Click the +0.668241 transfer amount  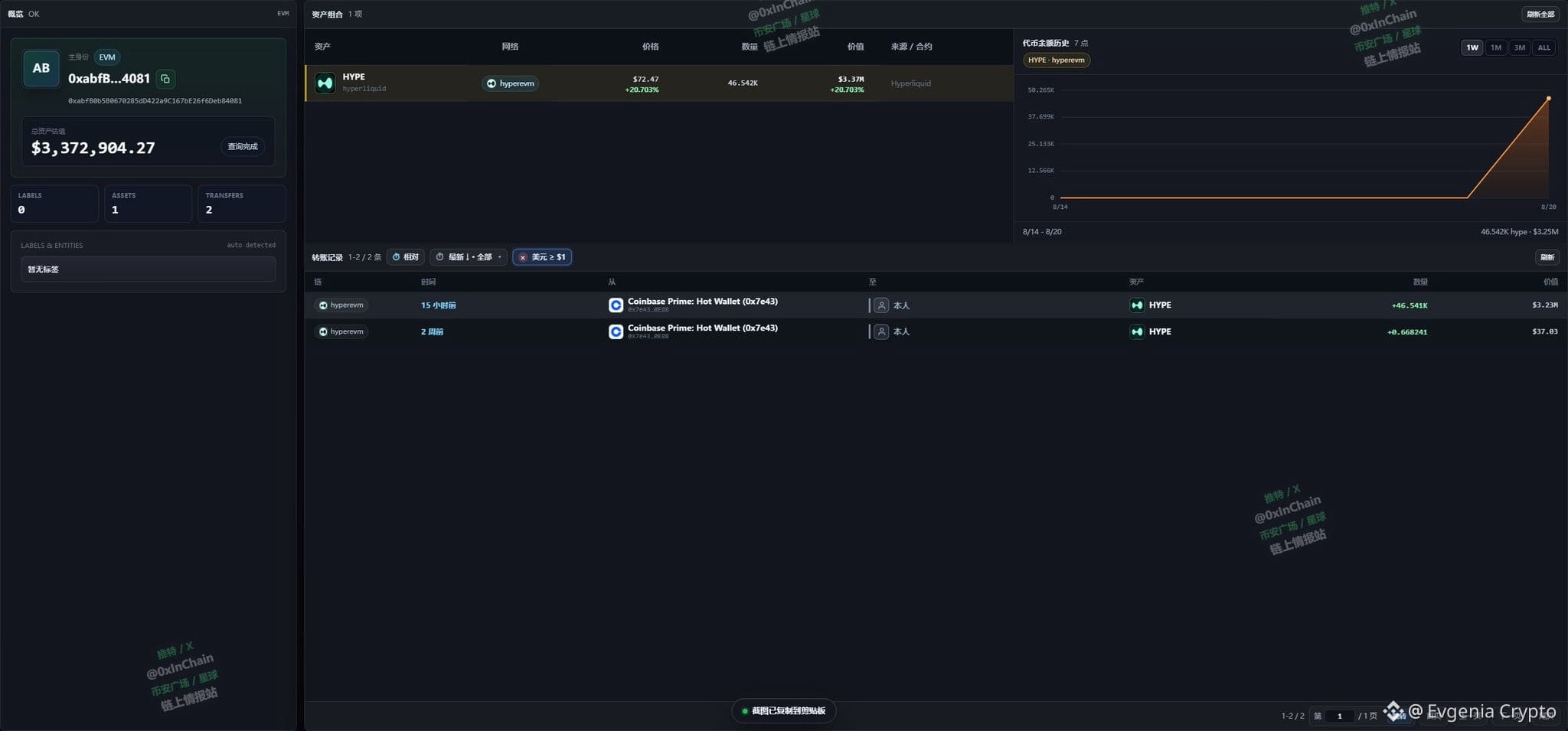(x=1407, y=332)
